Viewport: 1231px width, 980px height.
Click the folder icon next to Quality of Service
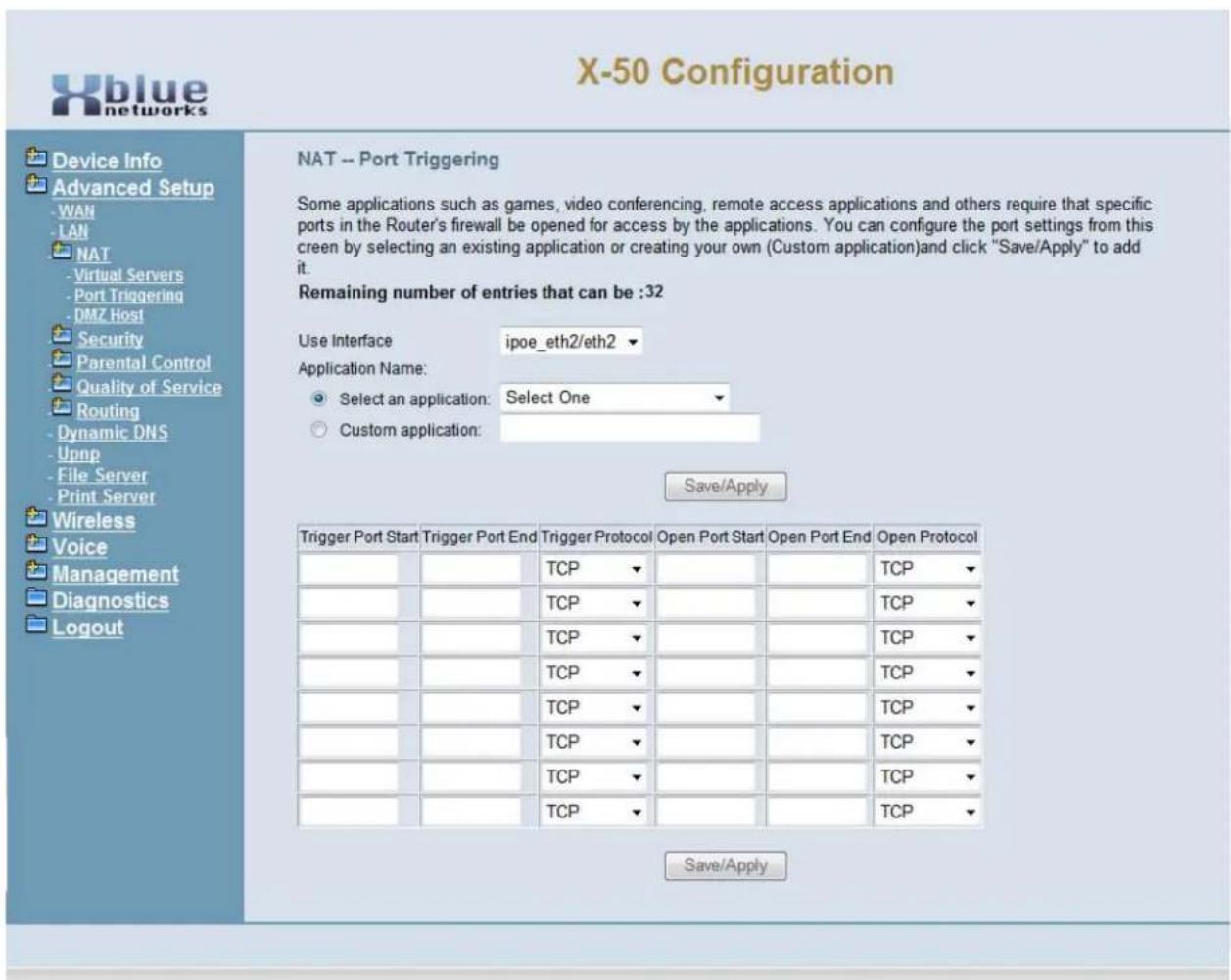[64, 385]
